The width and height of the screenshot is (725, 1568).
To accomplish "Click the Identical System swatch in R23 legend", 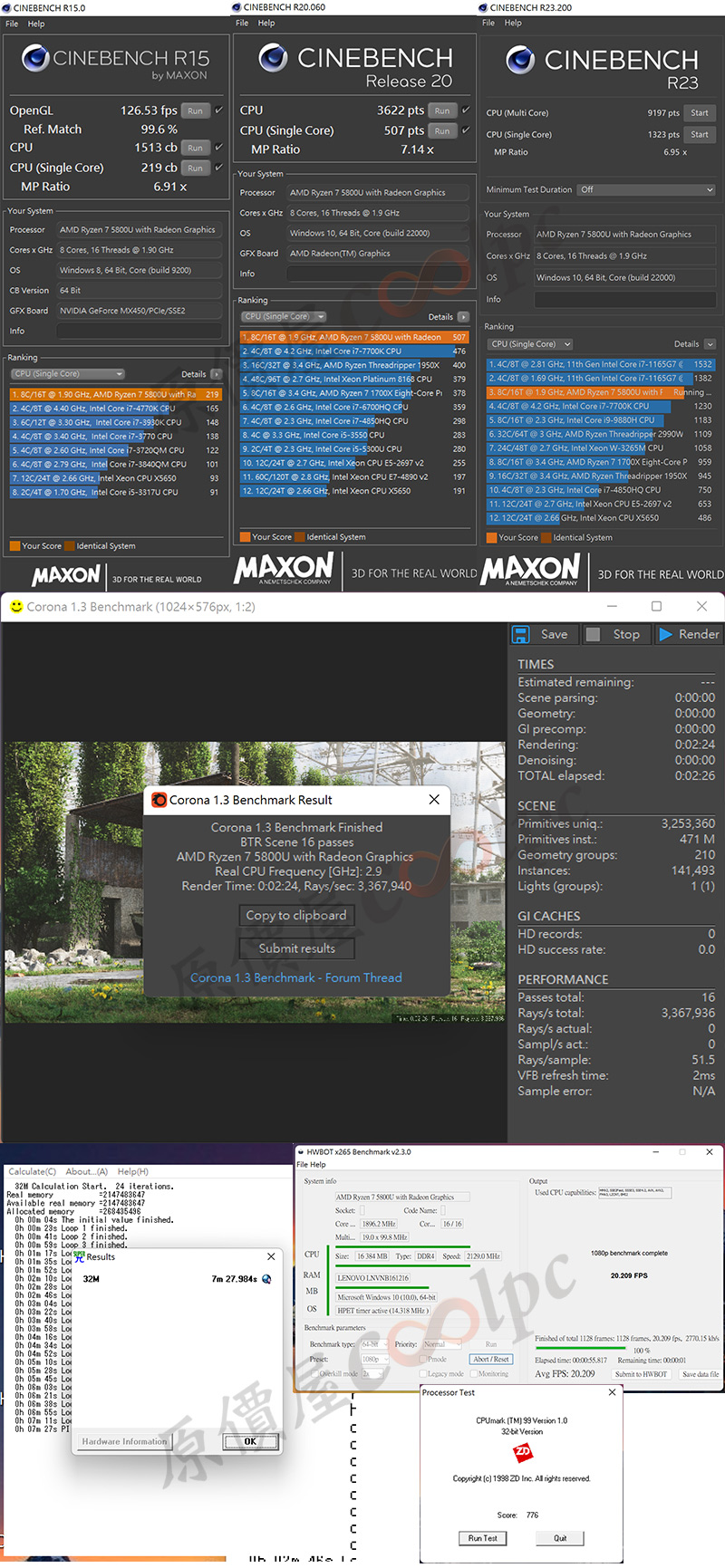I will [x=547, y=537].
